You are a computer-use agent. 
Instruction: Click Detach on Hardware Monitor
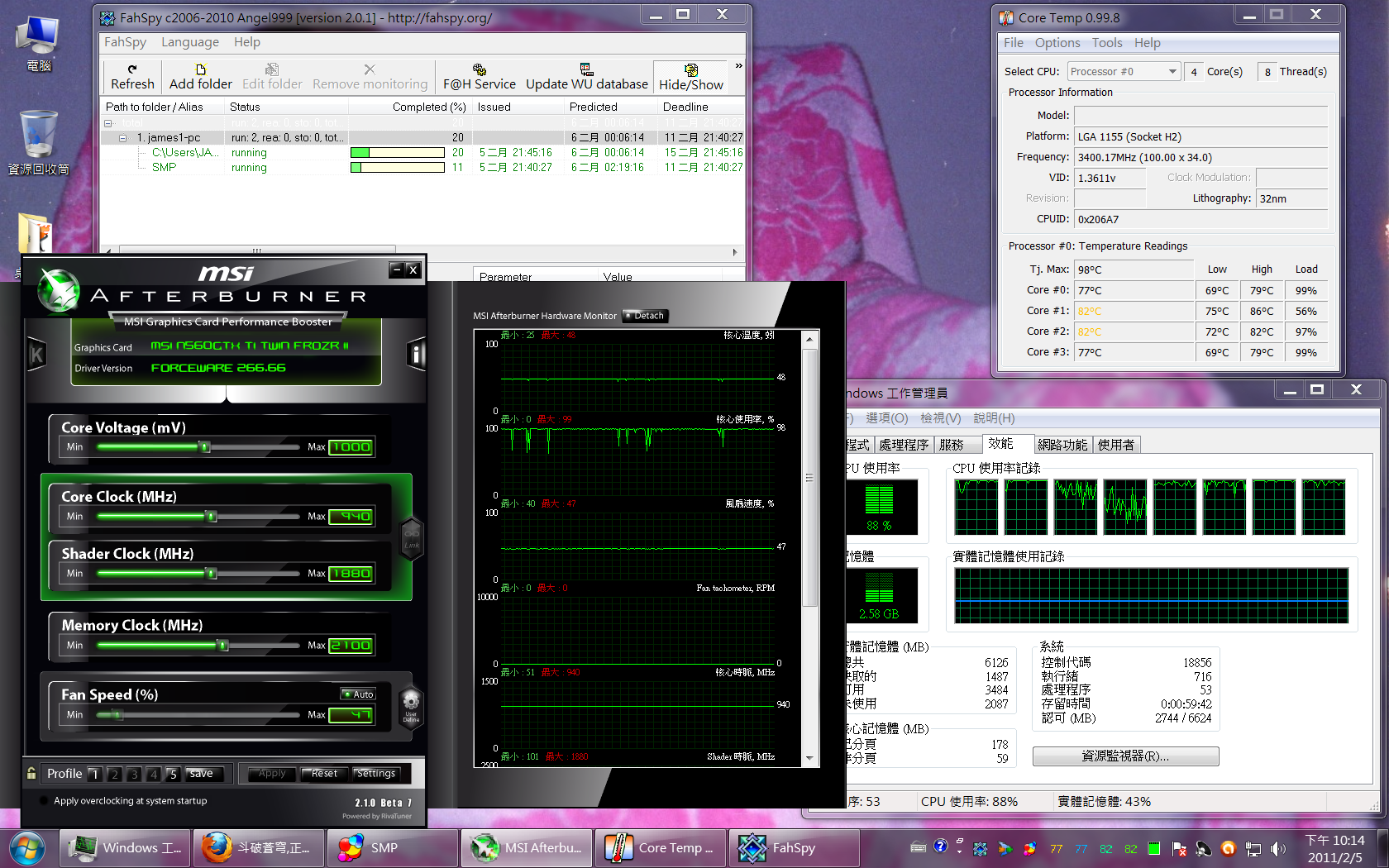pos(645,316)
